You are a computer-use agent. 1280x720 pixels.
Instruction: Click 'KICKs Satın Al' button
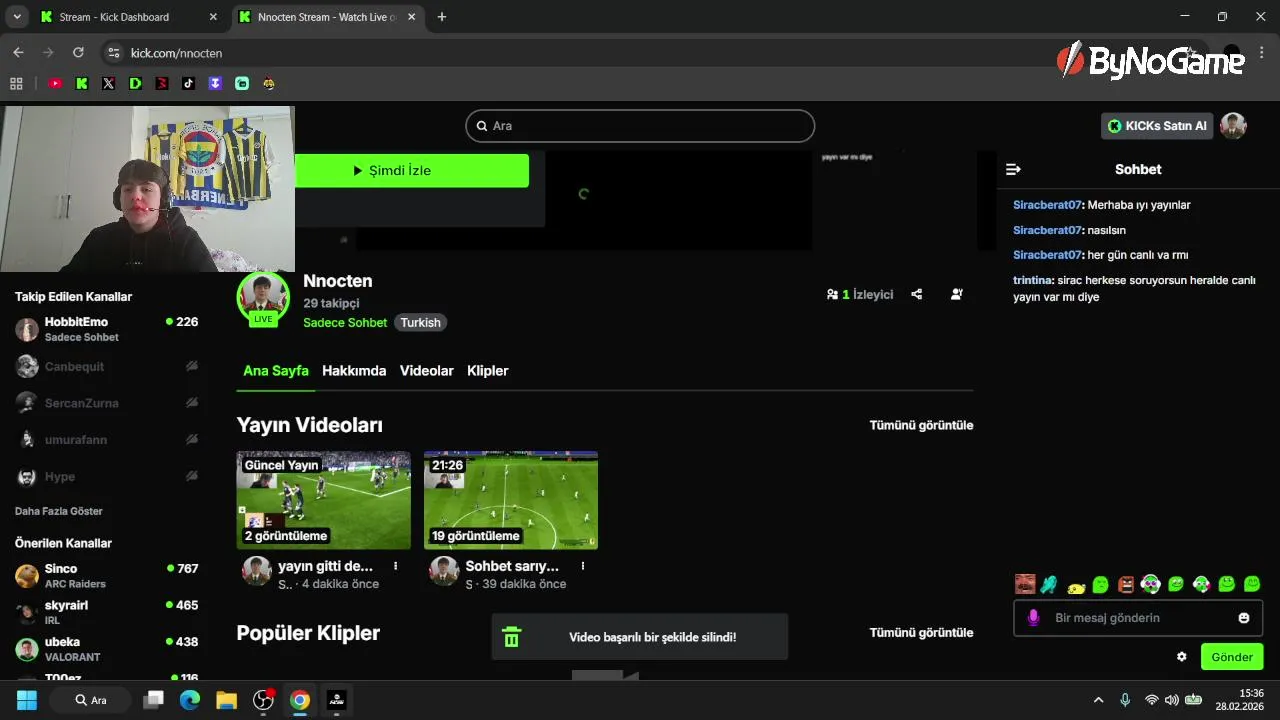[x=1157, y=126]
